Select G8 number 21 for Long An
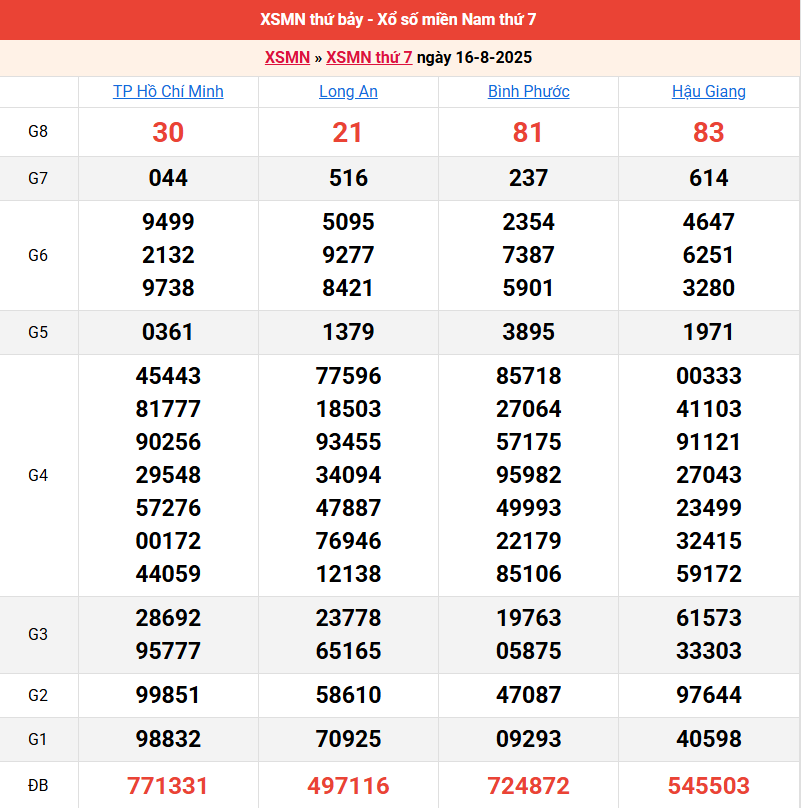This screenshot has width=802, height=808. (347, 132)
